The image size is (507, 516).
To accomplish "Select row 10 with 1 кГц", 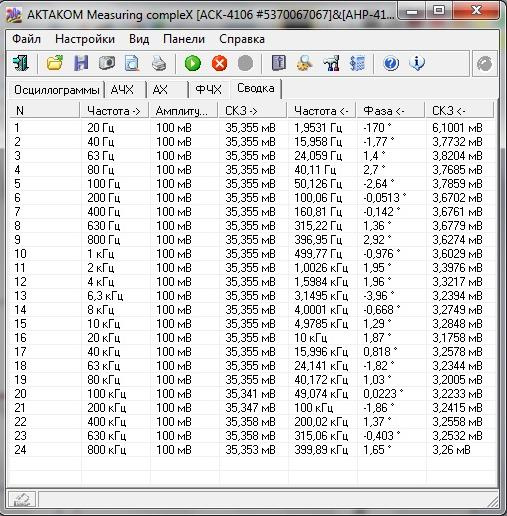I will pos(252,254).
